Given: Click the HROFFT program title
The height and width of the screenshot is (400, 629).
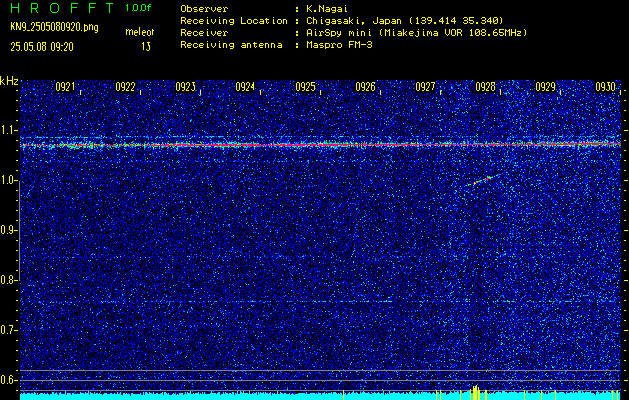Looking at the screenshot, I should click(x=62, y=8).
